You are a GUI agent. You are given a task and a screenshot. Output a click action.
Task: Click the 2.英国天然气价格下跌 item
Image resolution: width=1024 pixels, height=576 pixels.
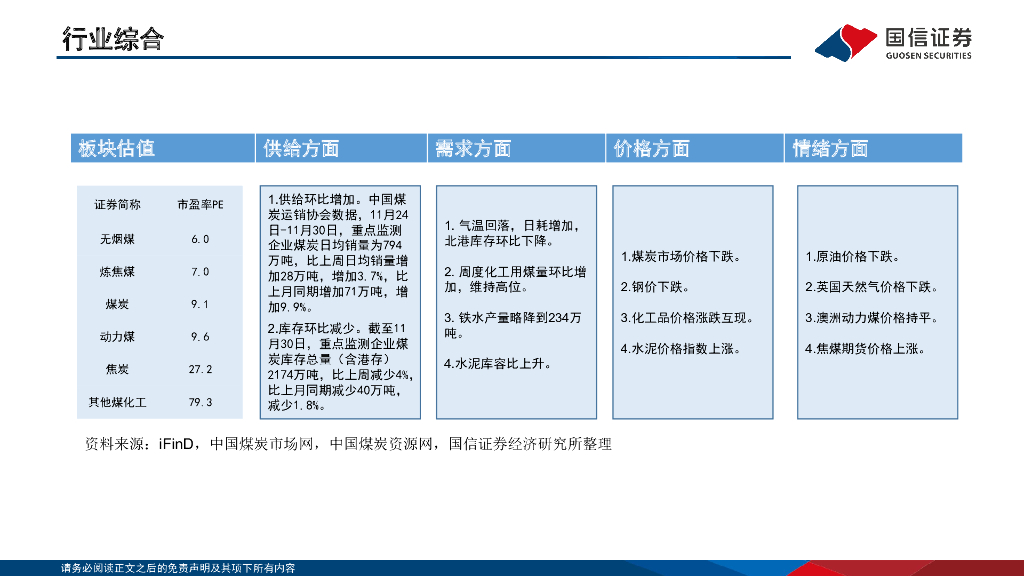click(872, 287)
